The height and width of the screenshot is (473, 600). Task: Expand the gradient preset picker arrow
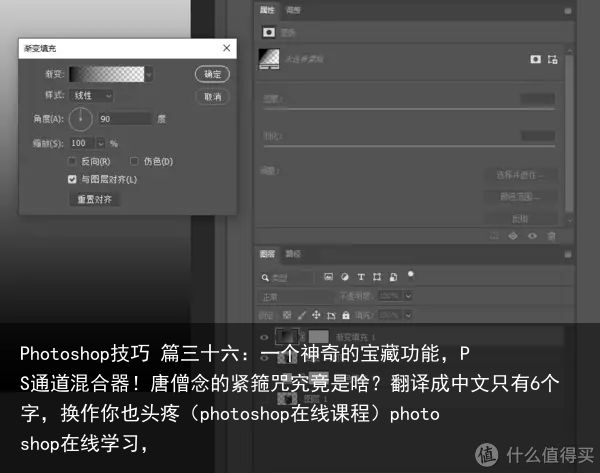(x=149, y=74)
